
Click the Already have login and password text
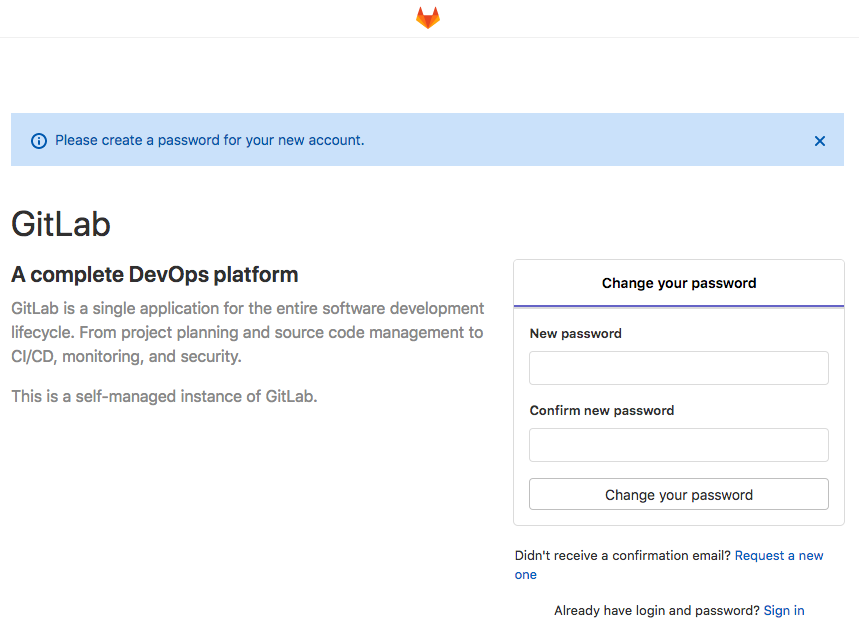coord(655,610)
